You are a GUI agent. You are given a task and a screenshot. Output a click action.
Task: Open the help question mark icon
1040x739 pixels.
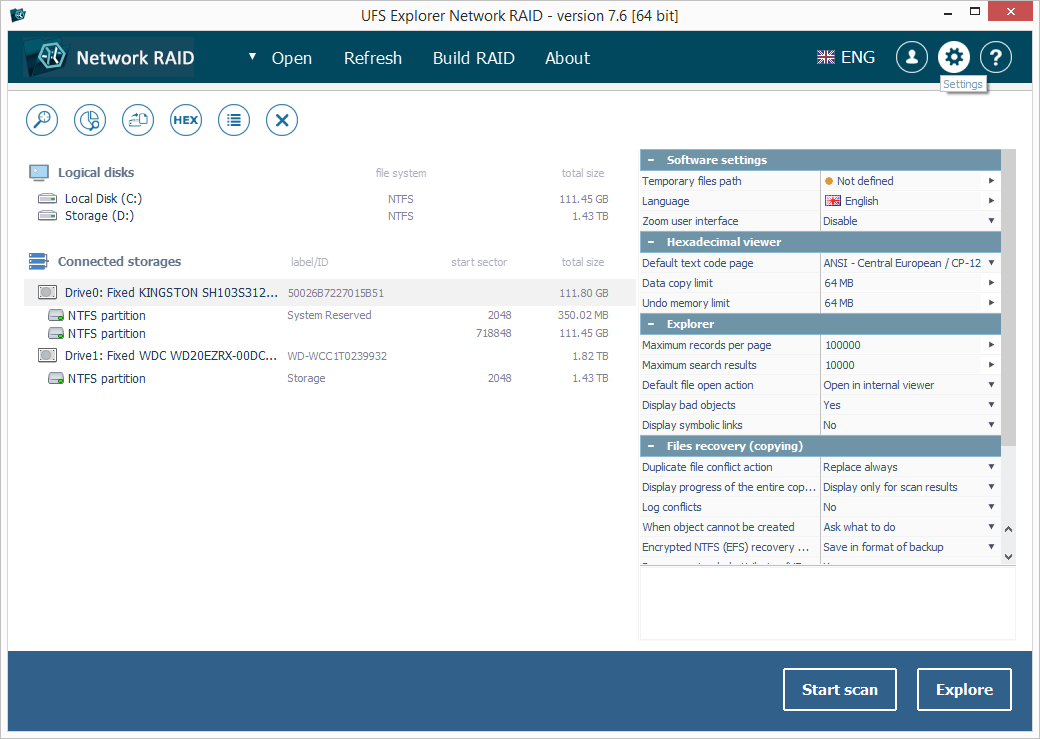pyautogui.click(x=996, y=58)
